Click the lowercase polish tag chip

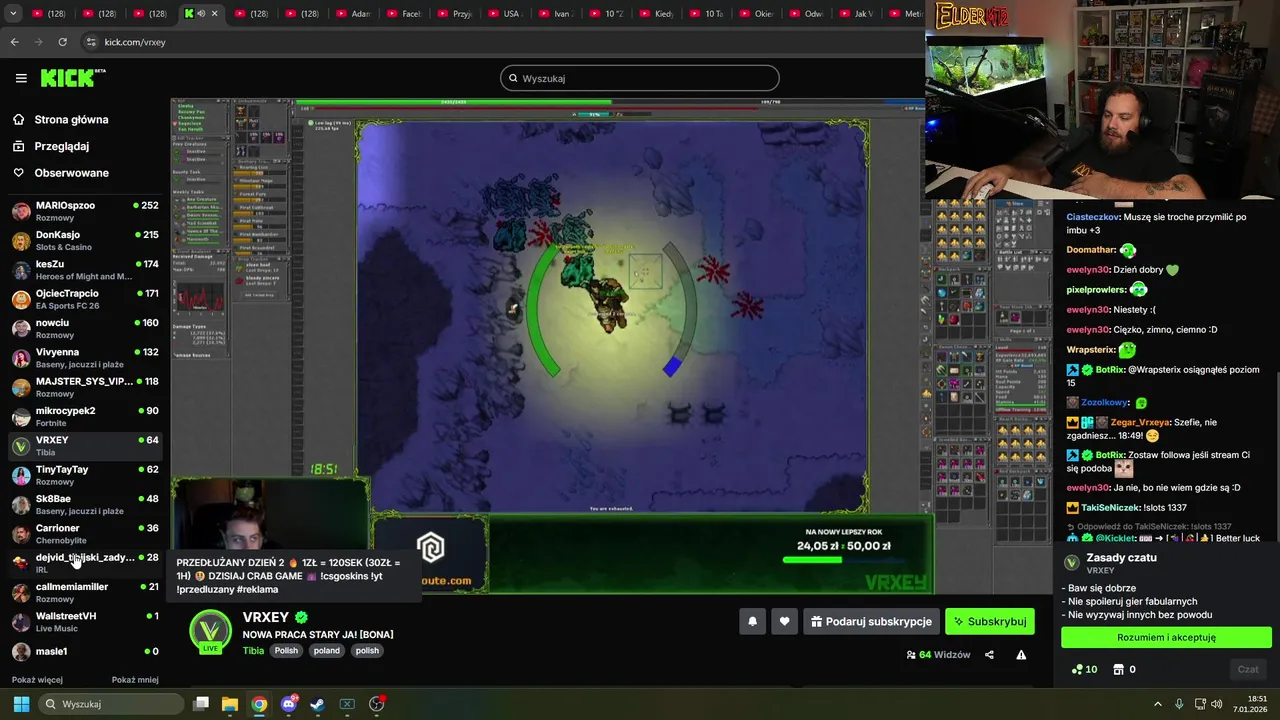[x=367, y=651]
